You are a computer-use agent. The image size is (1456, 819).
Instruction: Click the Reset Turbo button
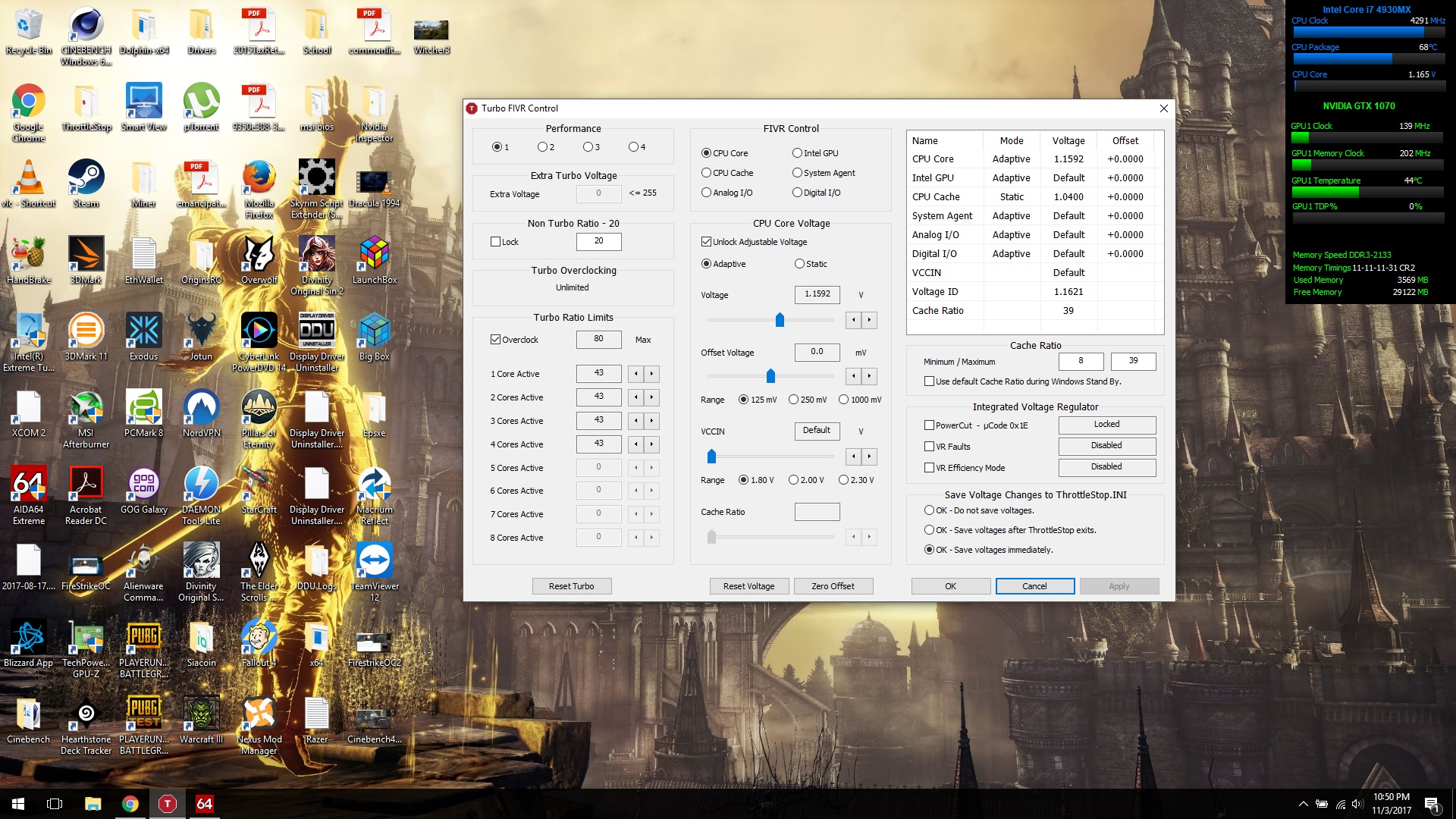[571, 586]
